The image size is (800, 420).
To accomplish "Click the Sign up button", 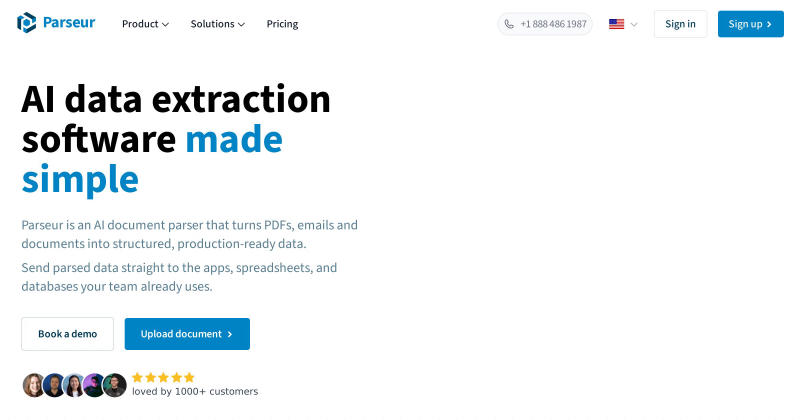I will (751, 24).
